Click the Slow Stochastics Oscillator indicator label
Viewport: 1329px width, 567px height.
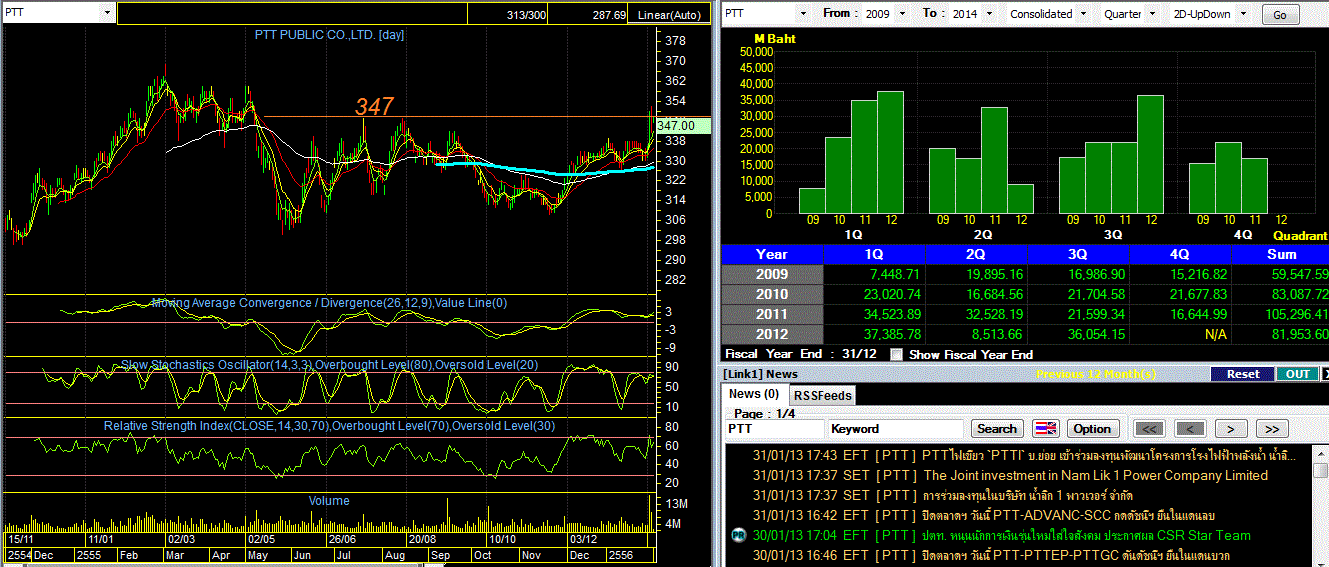point(329,364)
